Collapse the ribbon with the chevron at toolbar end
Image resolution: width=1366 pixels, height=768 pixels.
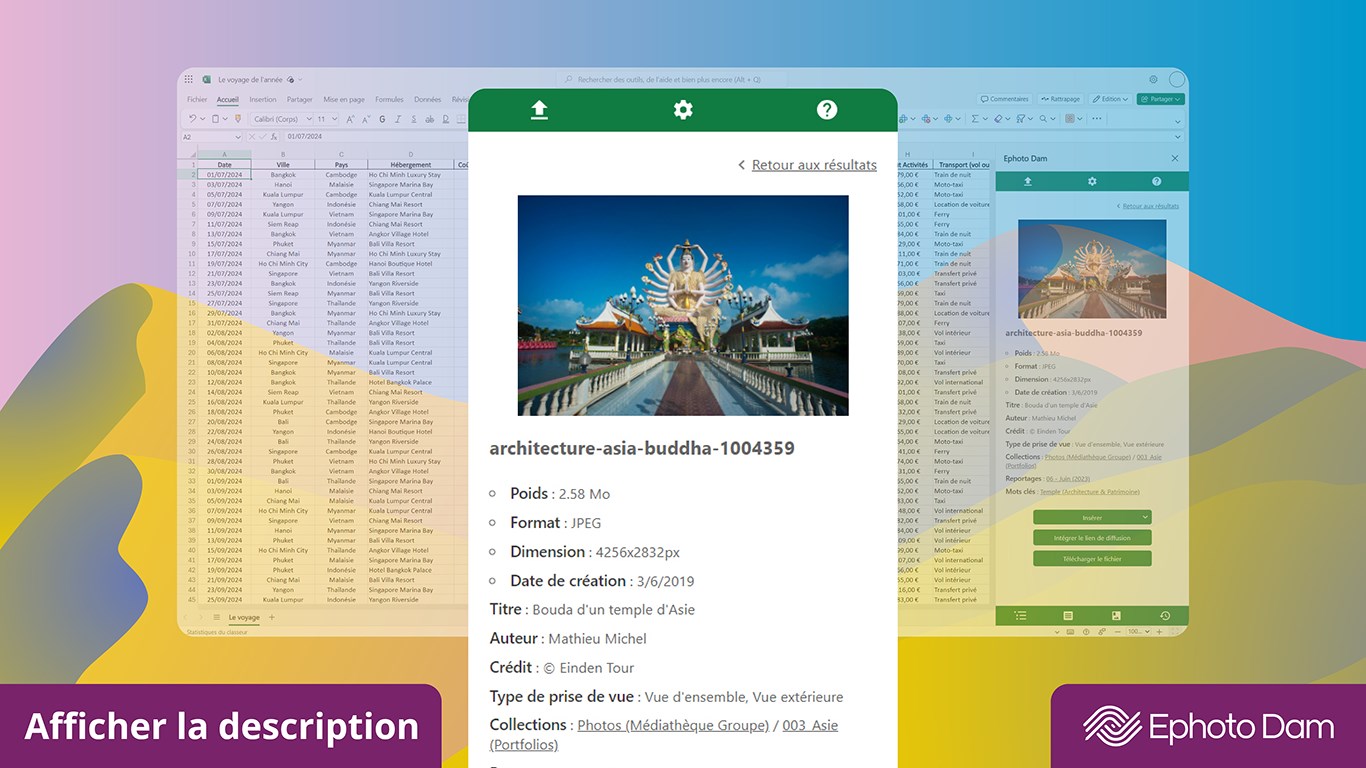[x=1177, y=121]
